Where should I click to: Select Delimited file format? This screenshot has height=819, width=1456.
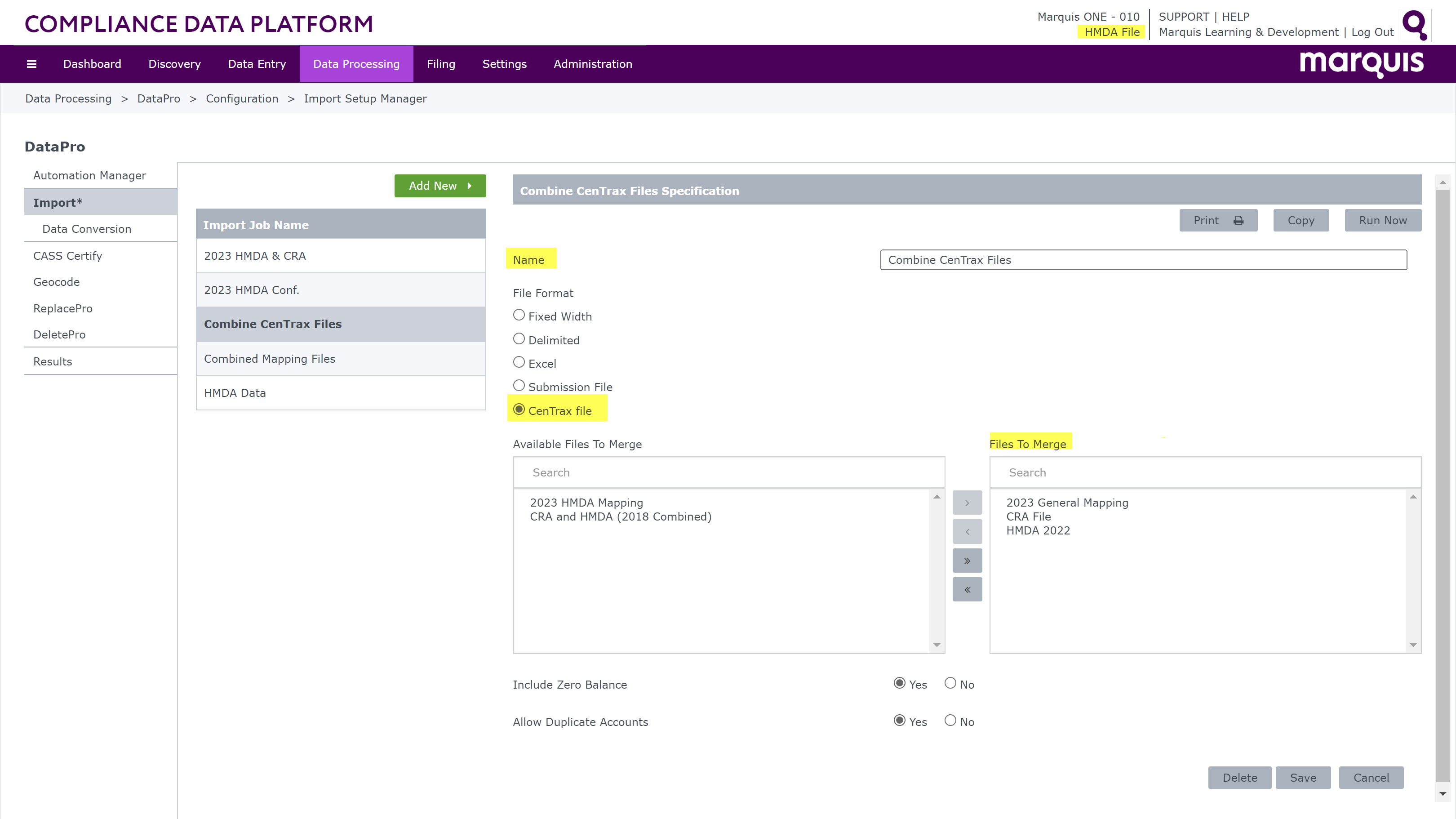pos(519,338)
